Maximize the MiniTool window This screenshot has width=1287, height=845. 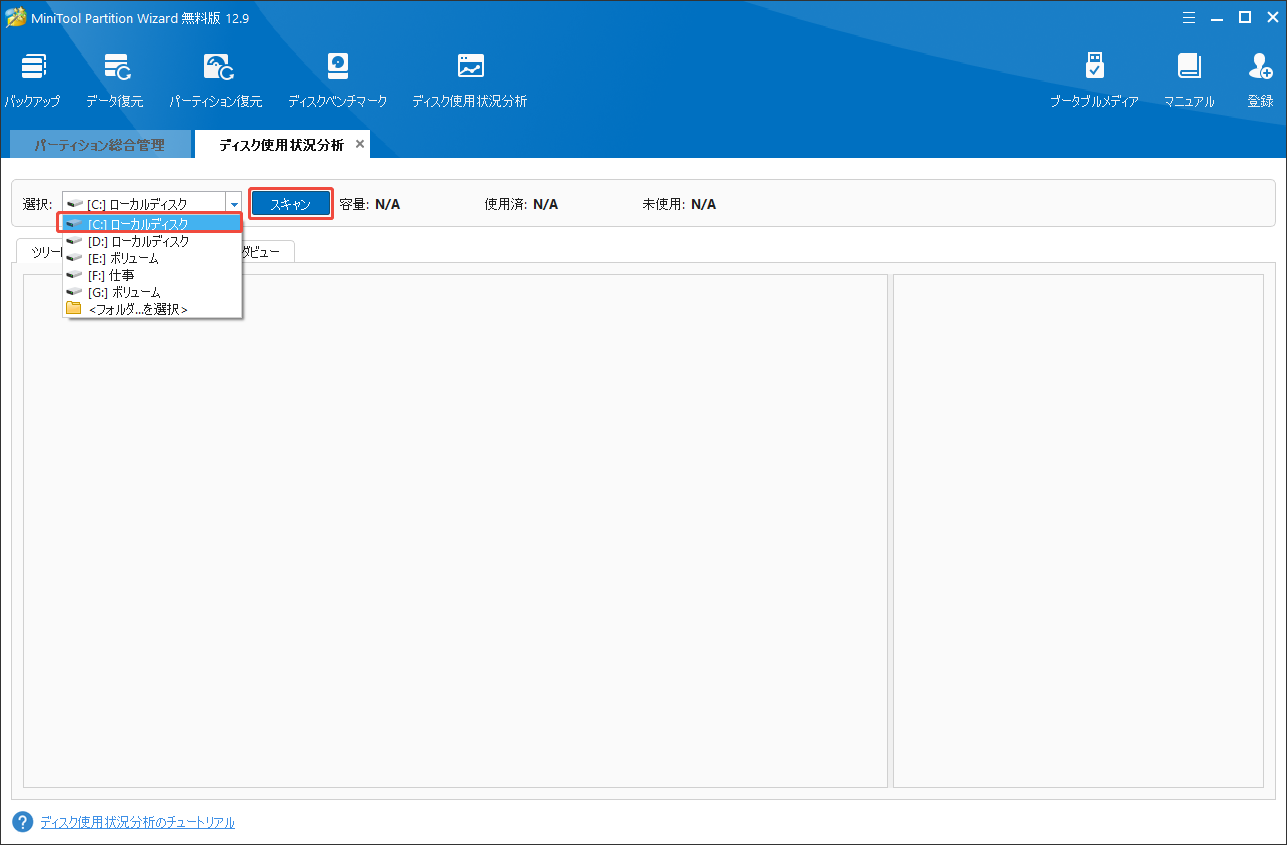1244,17
